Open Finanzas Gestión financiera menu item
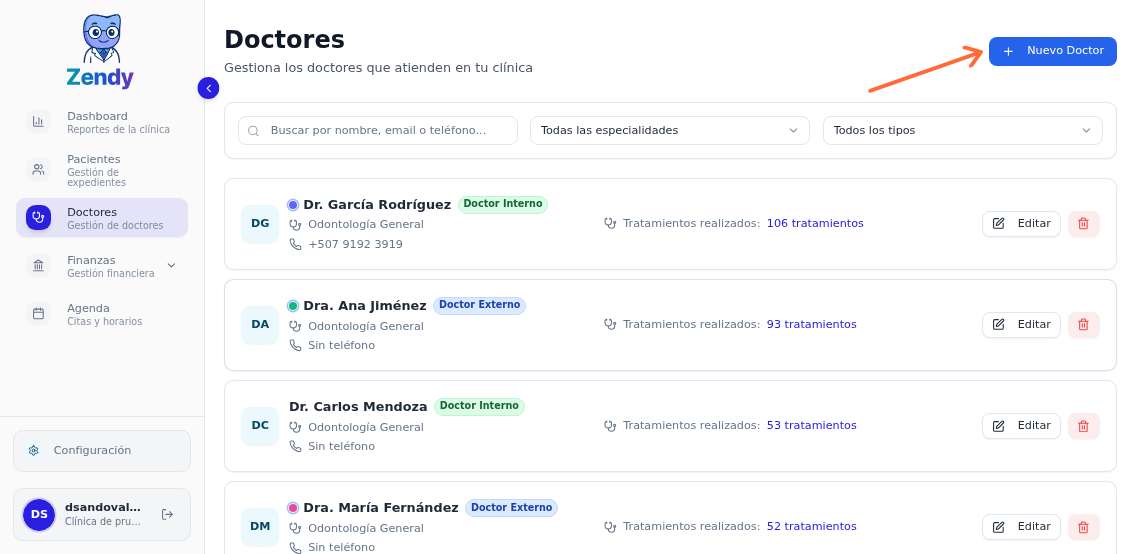This screenshot has height=554, width=1136. (x=101, y=266)
